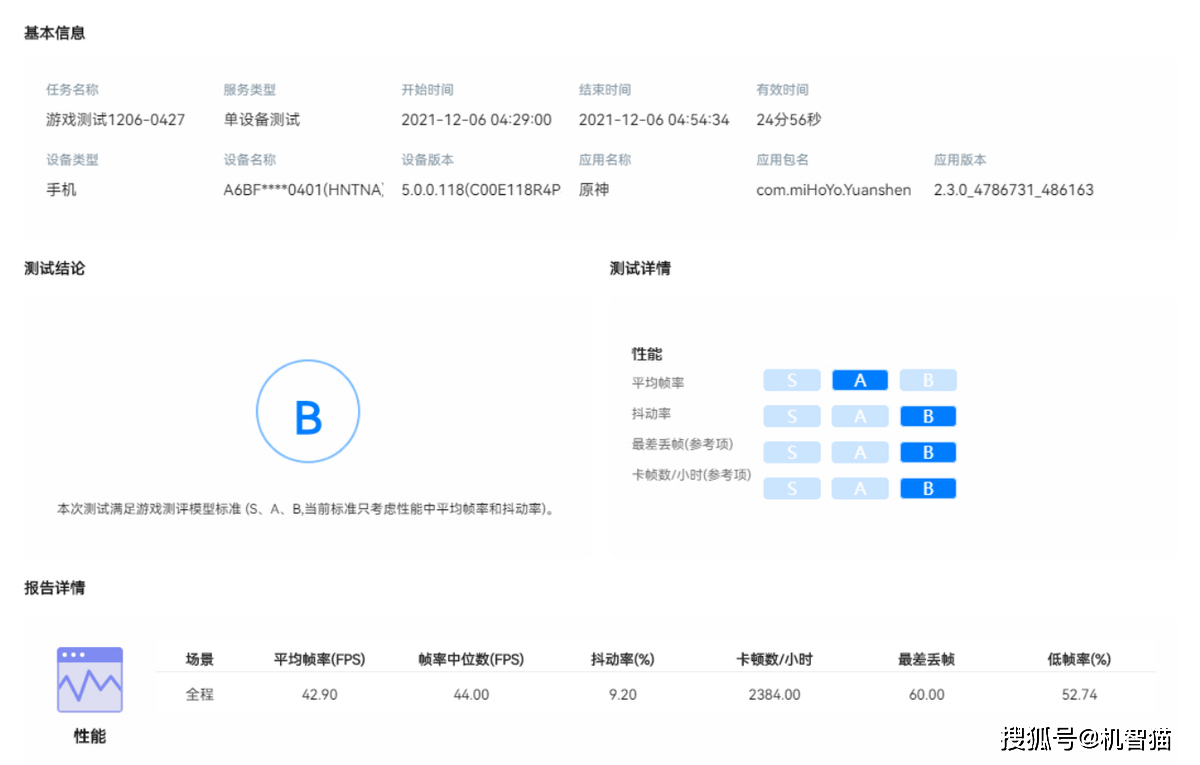This screenshot has height=765, width=1200.
Task: Select A badge for 抖动率
Action: coord(860,416)
